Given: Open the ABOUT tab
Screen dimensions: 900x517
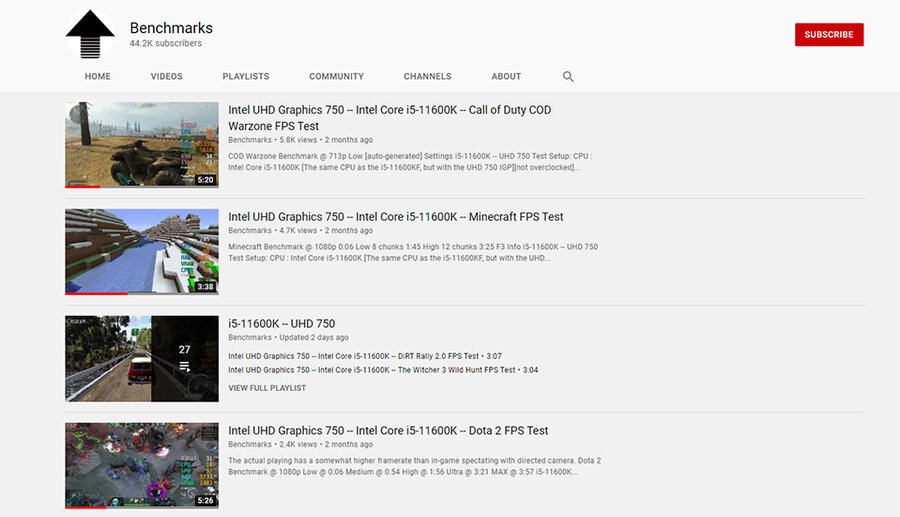Looking at the screenshot, I should pyautogui.click(x=506, y=76).
